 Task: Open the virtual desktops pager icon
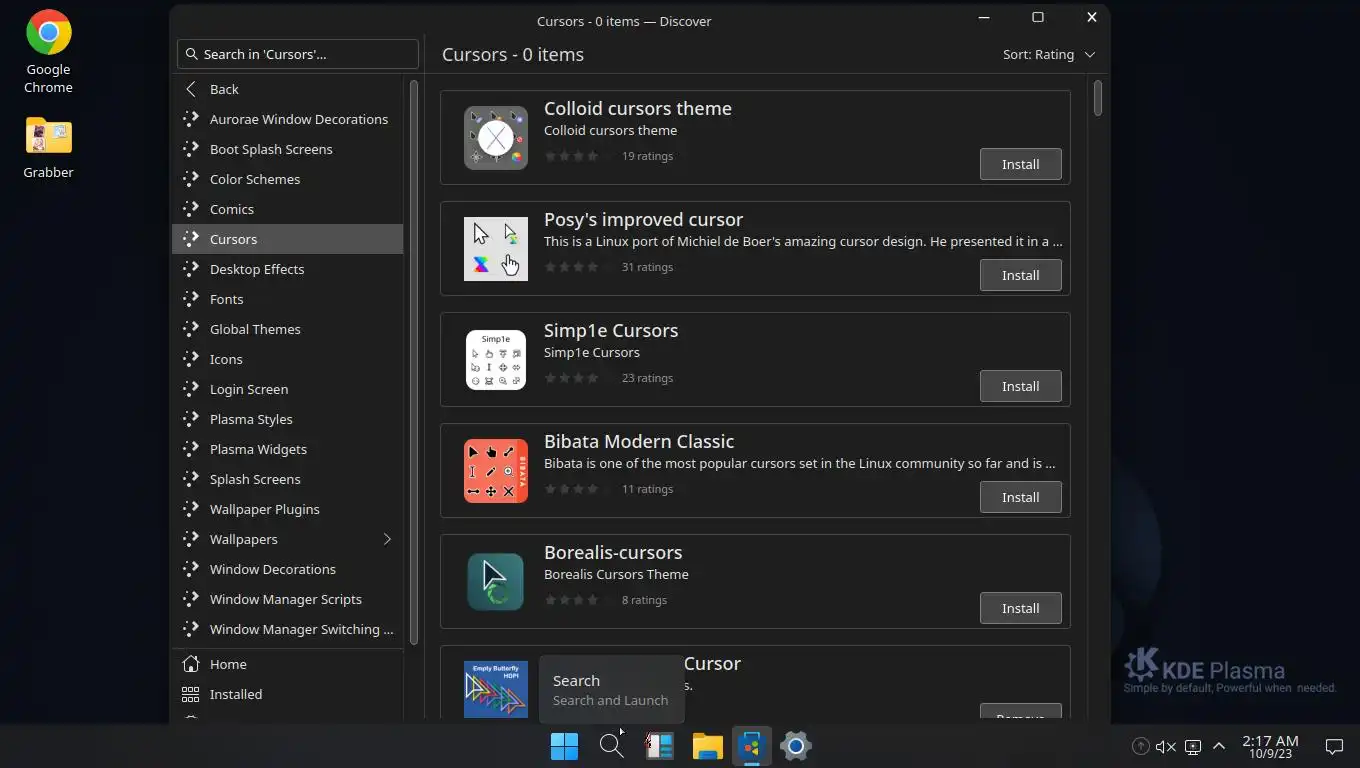[x=659, y=746]
